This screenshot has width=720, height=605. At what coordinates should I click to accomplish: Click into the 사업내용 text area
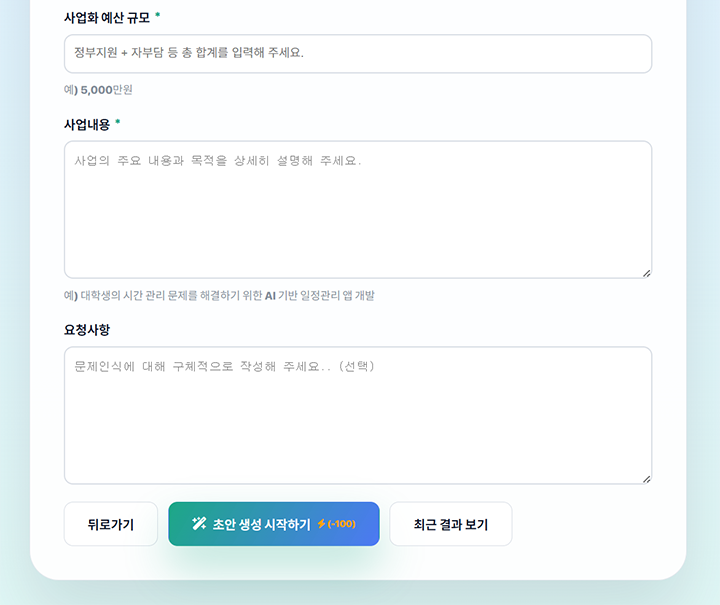point(357,210)
